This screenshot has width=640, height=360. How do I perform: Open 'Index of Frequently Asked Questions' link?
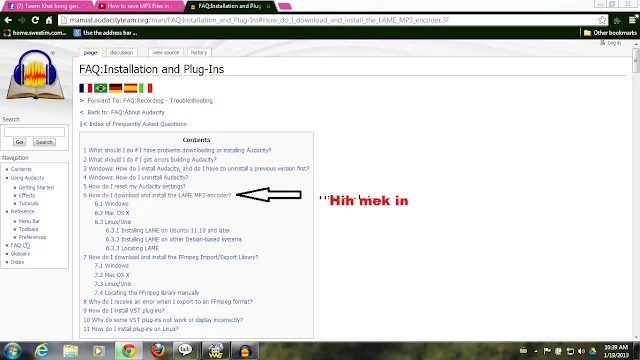tap(138, 124)
